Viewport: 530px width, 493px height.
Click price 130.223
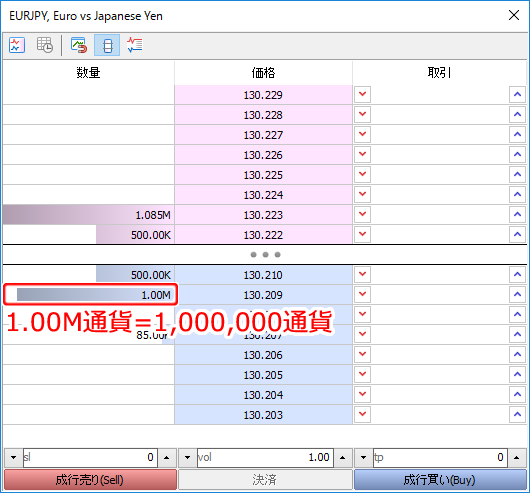(263, 215)
